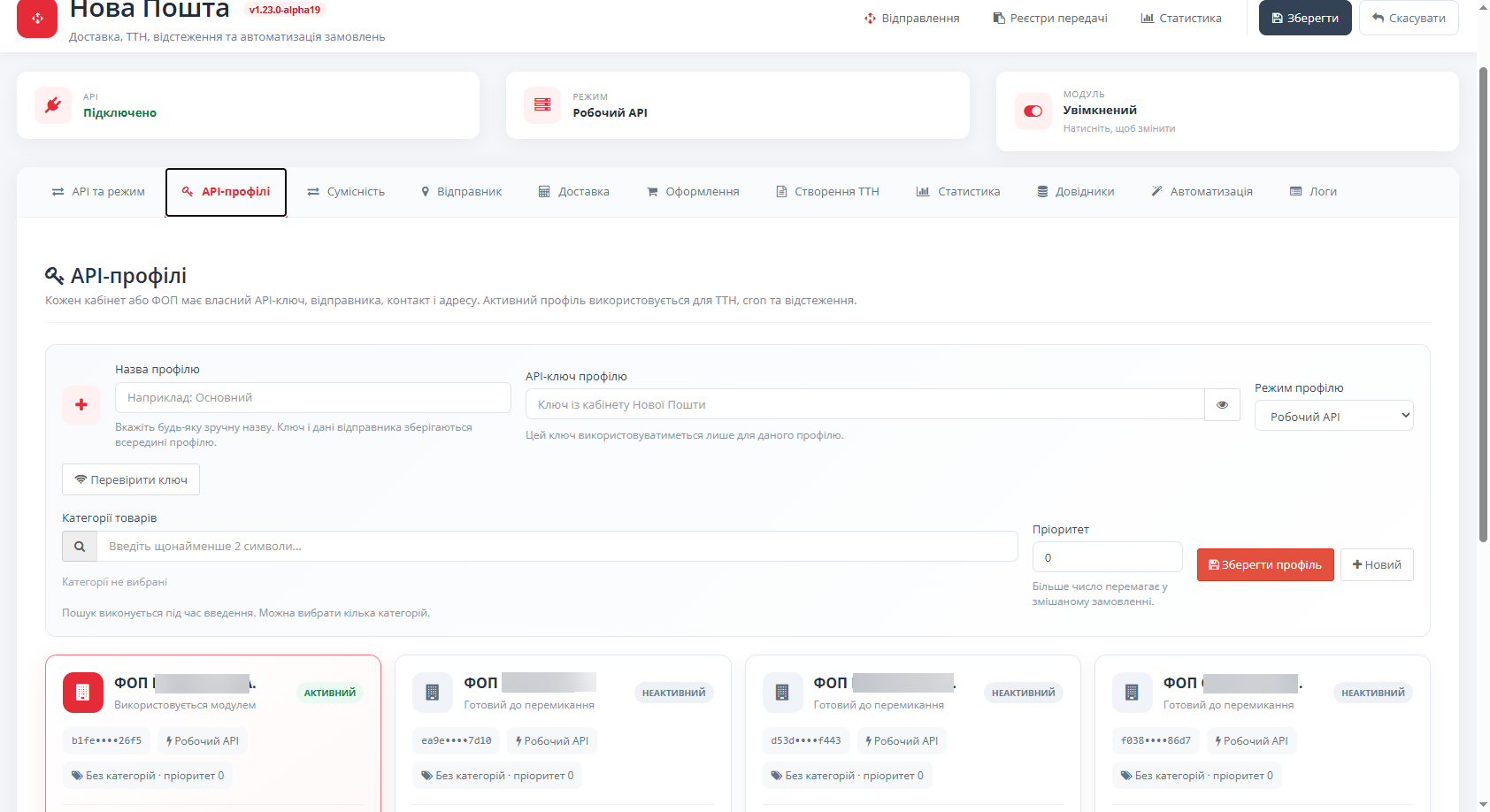Viewport: 1490px width, 812px height.
Task: Open the Логи tab
Action: 1313,192
